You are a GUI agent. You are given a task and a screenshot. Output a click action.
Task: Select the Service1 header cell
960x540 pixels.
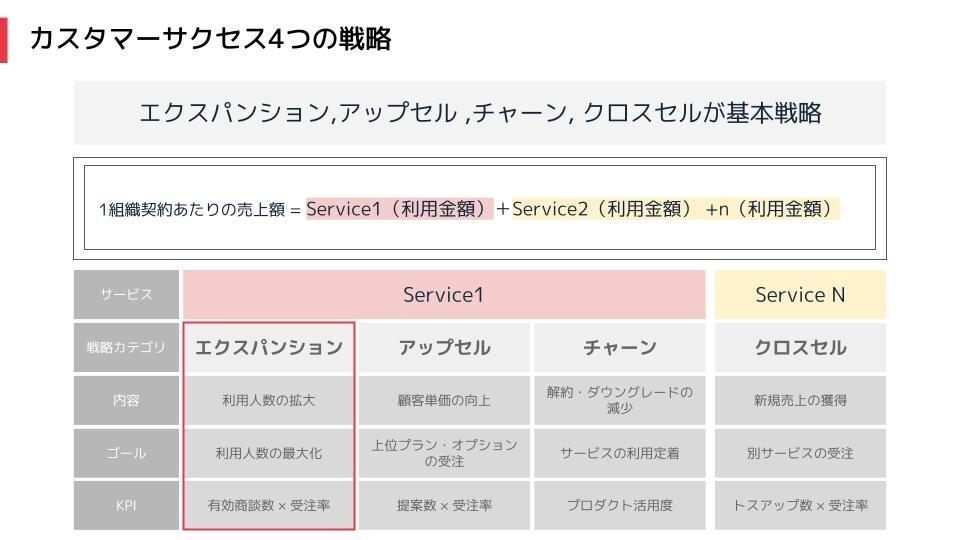[x=444, y=294]
